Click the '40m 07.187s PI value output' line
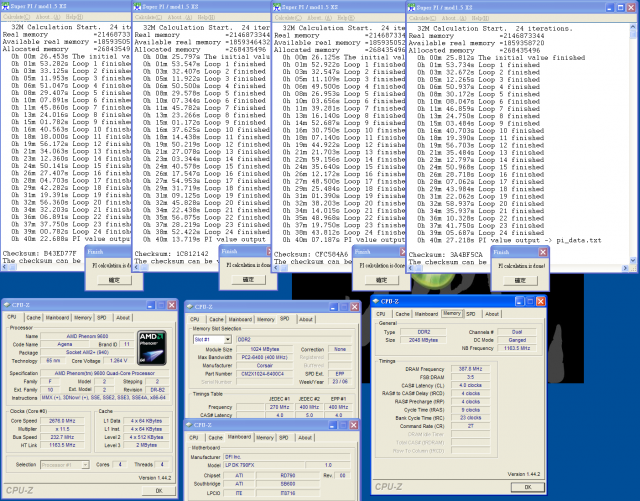 tap(344, 239)
